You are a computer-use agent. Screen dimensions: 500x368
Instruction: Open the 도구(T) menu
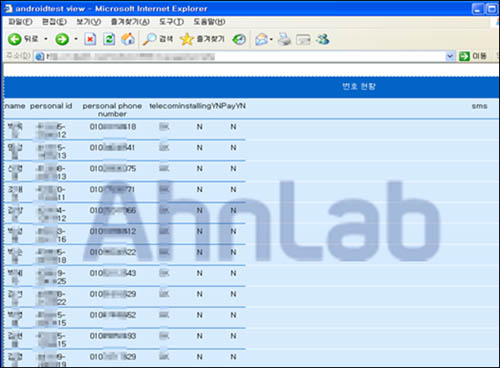pyautogui.click(x=171, y=22)
